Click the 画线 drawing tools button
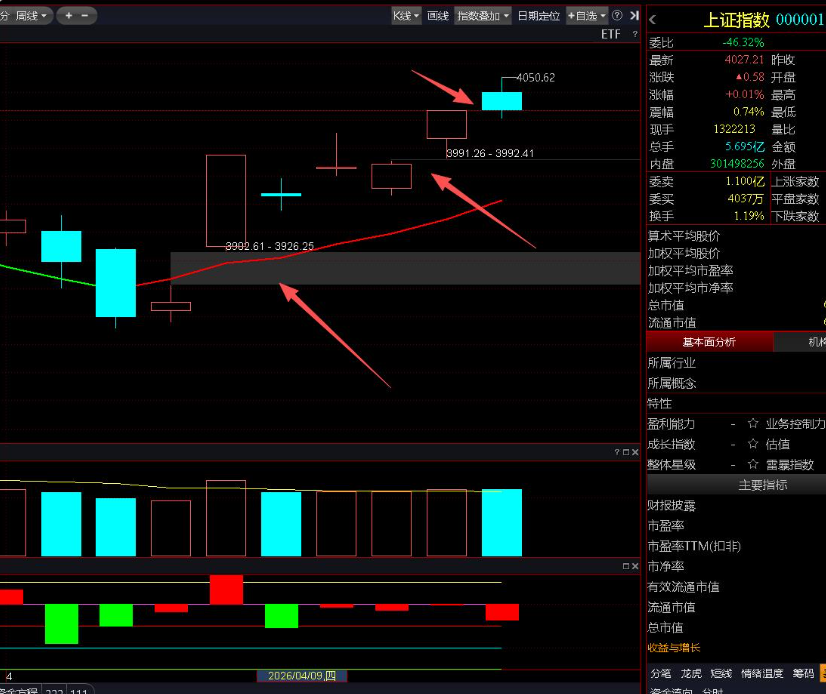The height and width of the screenshot is (694, 826). [x=437, y=15]
